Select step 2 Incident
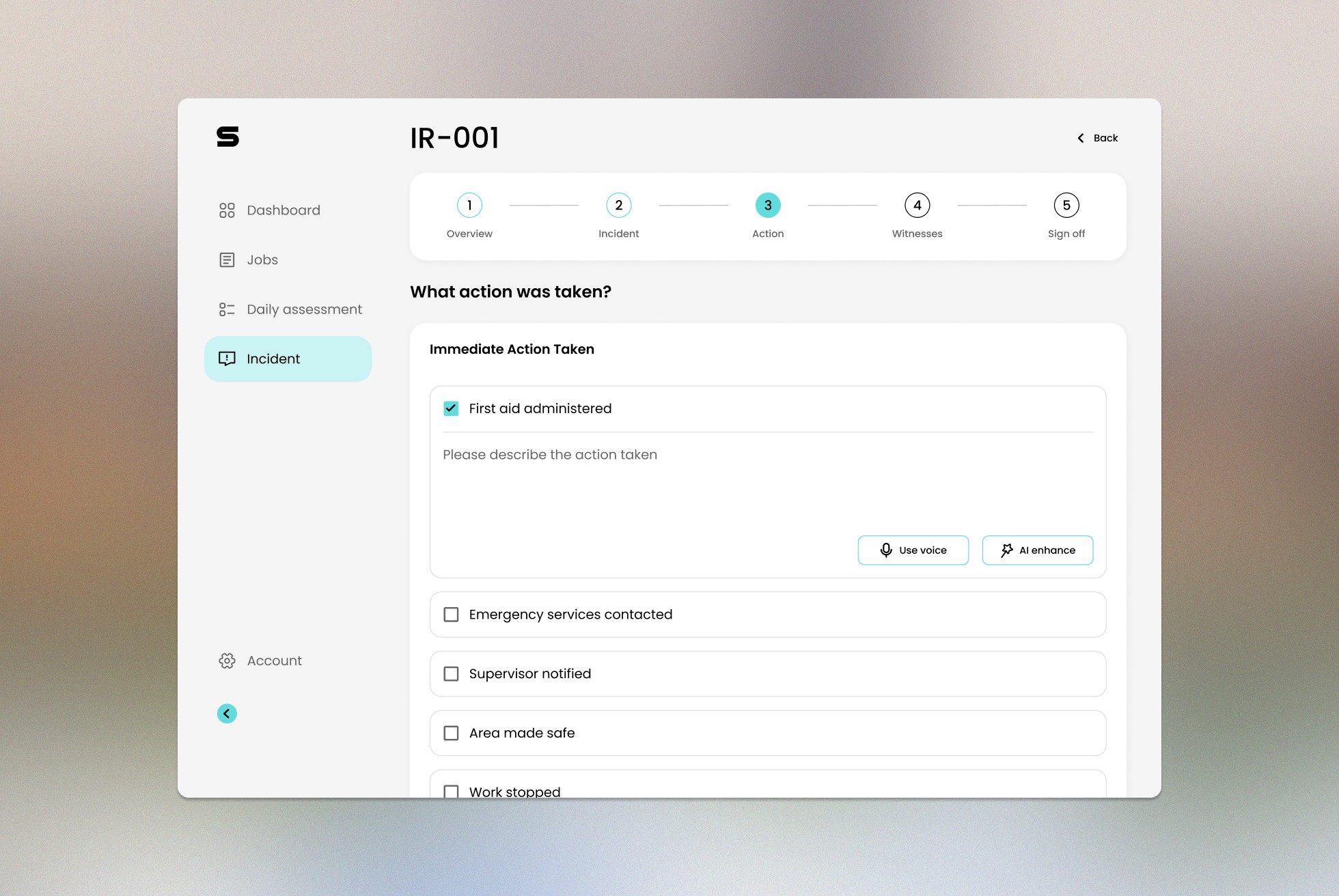This screenshot has width=1339, height=896. (x=618, y=206)
